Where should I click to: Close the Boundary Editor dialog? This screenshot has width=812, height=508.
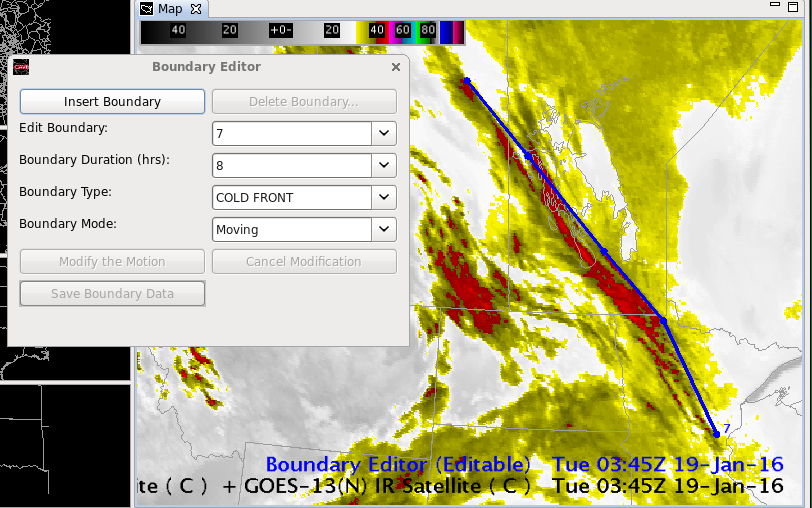click(x=396, y=67)
